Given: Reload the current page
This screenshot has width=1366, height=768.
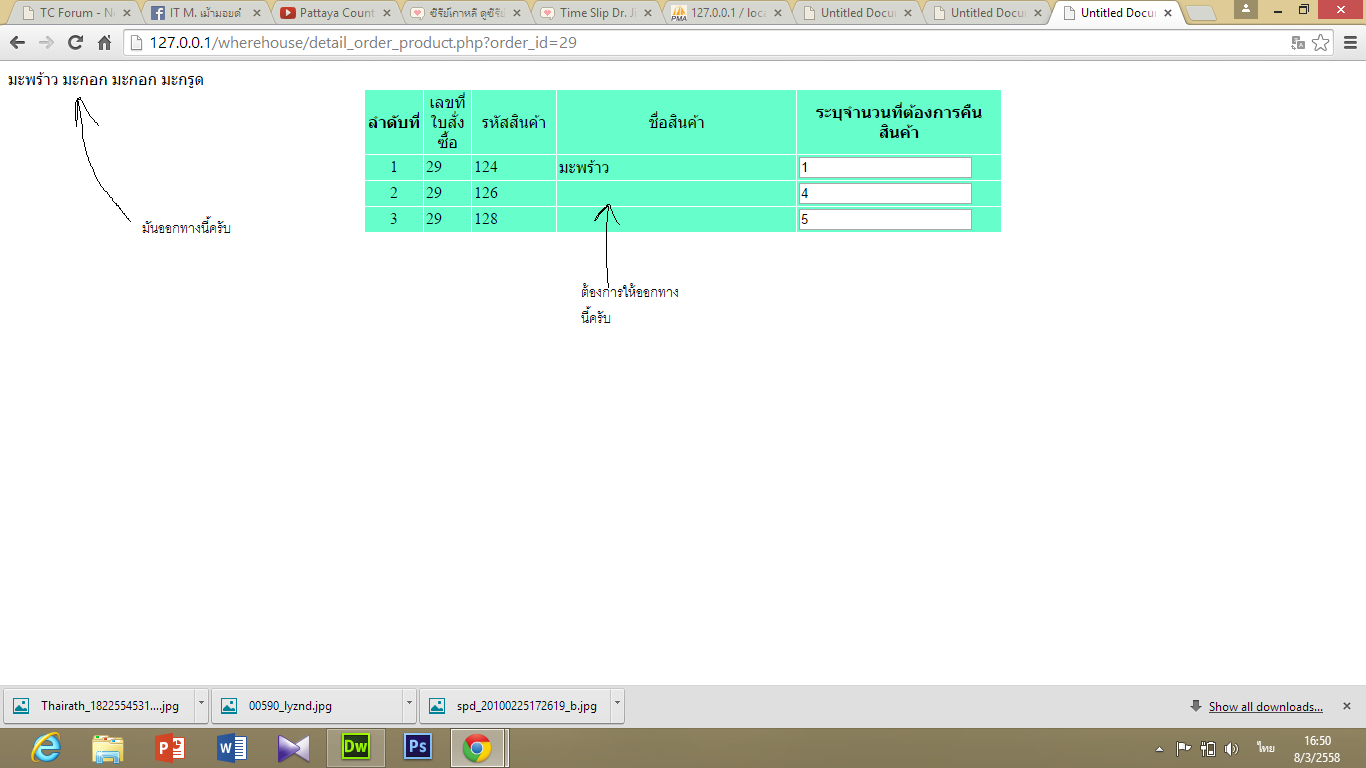Looking at the screenshot, I should click(x=75, y=43).
